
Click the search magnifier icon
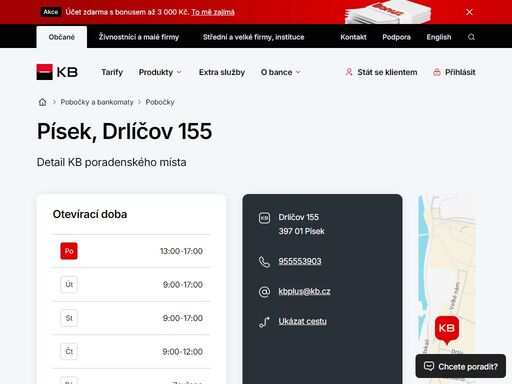click(x=471, y=37)
